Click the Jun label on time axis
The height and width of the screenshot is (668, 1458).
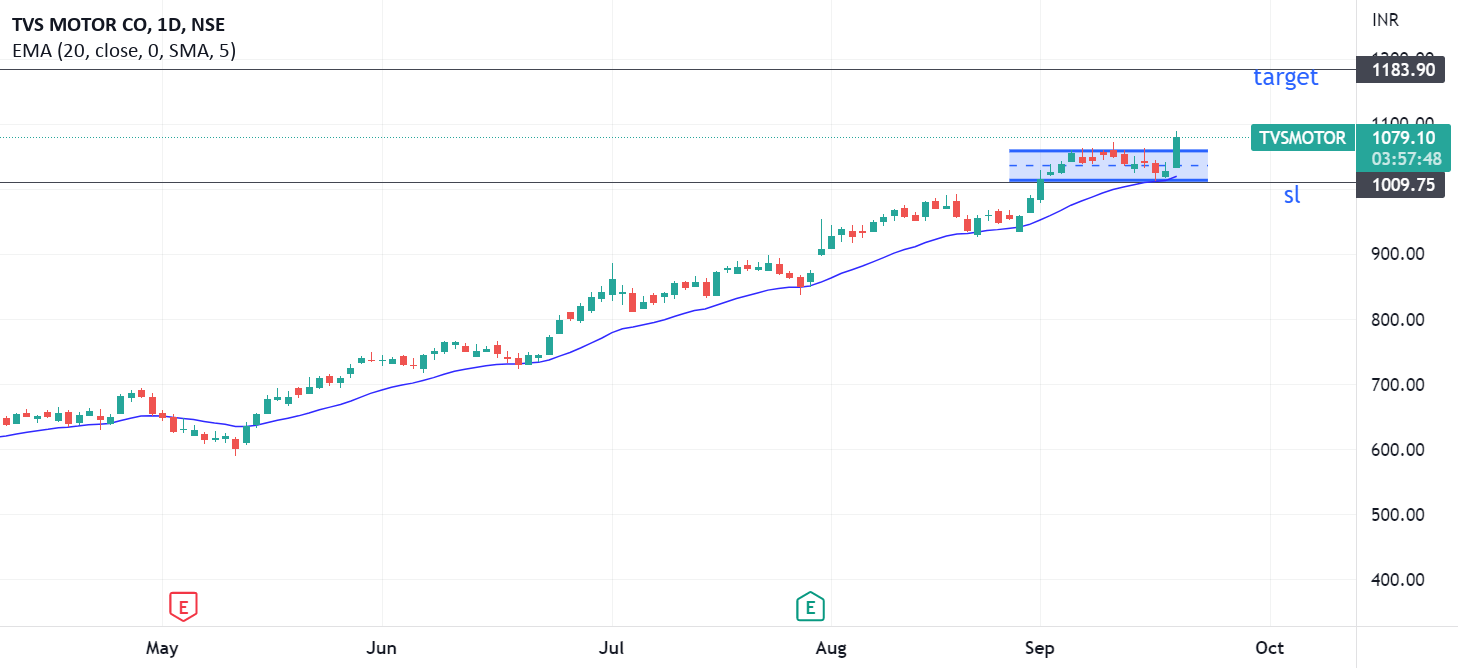click(x=382, y=648)
